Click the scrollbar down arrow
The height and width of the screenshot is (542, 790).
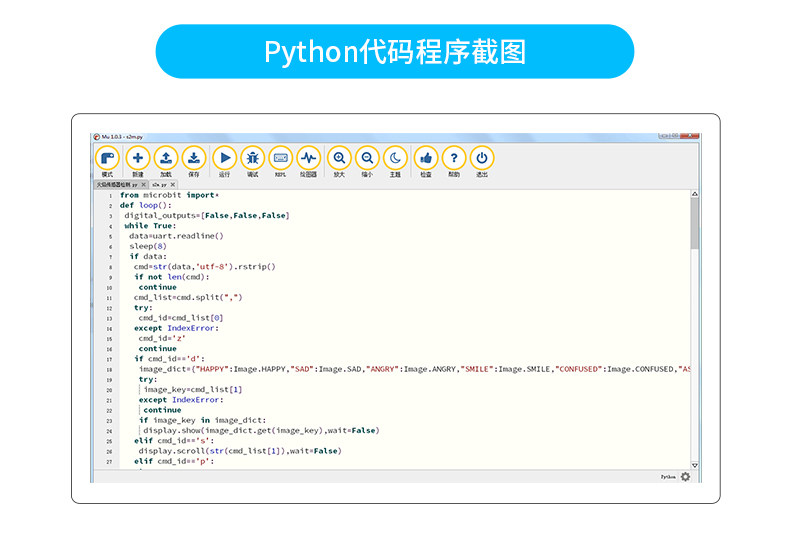click(x=695, y=465)
